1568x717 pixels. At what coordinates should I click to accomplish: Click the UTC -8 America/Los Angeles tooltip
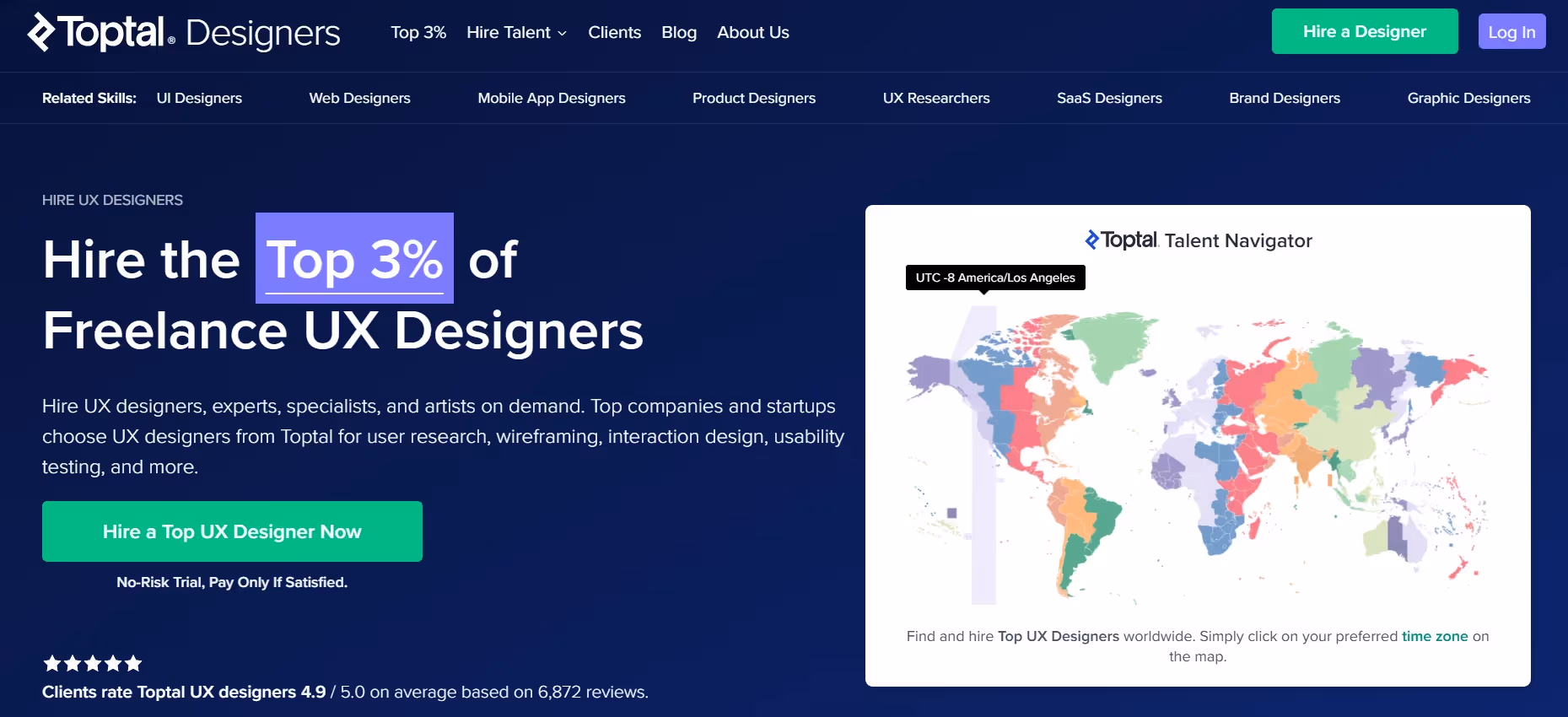point(995,278)
